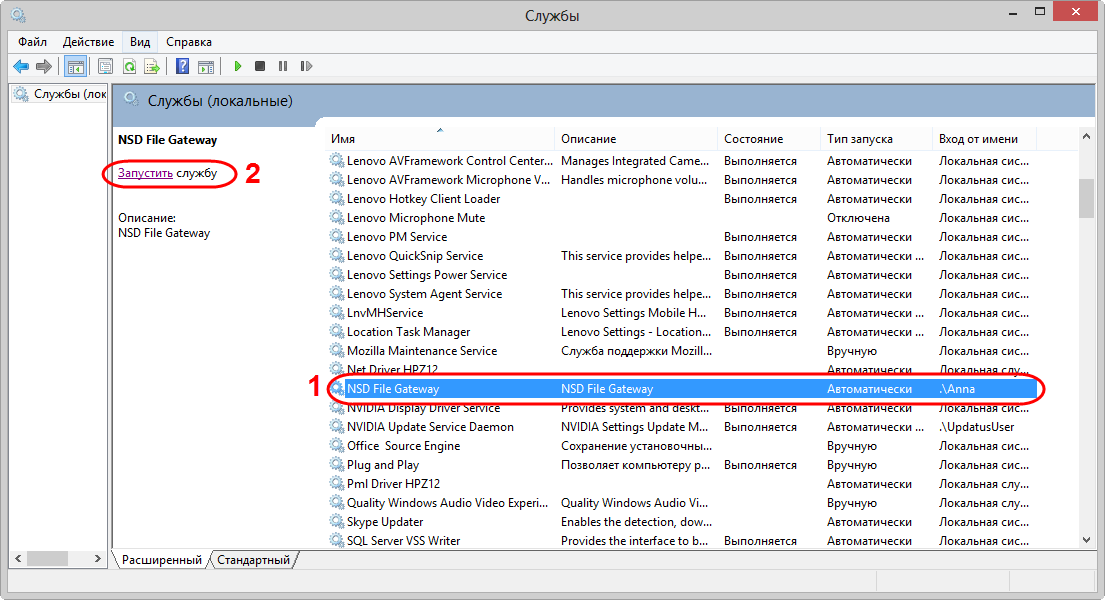Sort by the Состояние column header
The width and height of the screenshot is (1105, 600).
[769, 139]
